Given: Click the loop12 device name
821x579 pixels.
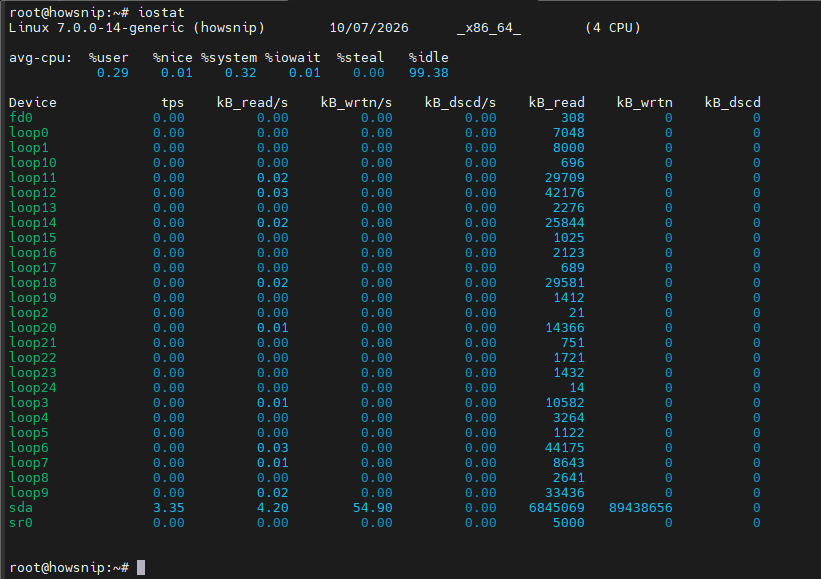Looking at the screenshot, I should [32, 193].
